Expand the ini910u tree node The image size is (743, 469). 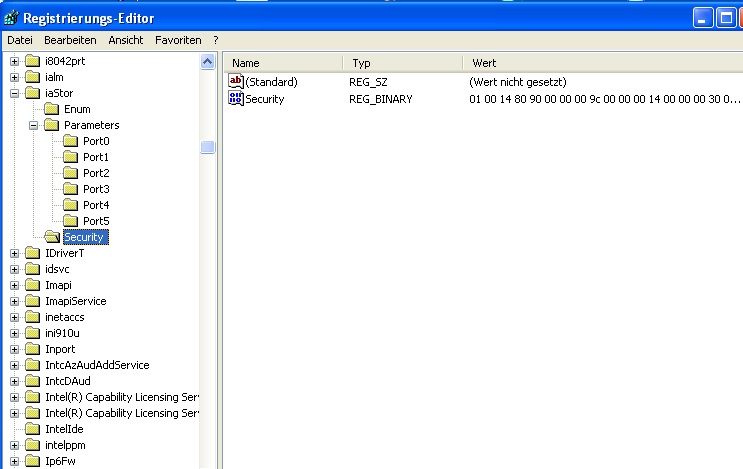click(x=15, y=334)
